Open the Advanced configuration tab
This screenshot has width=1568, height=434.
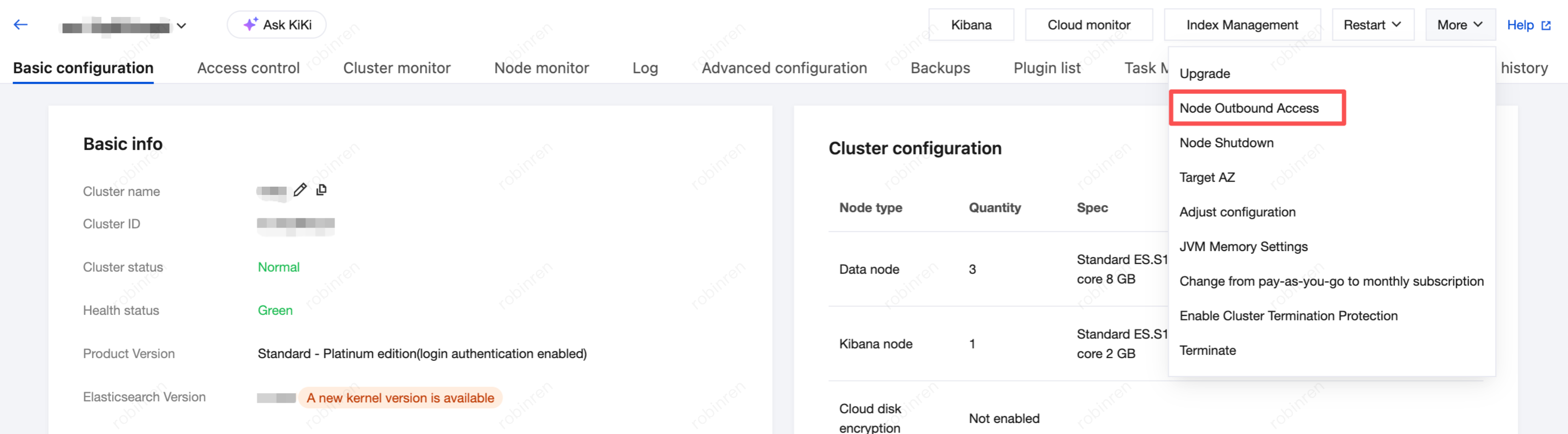[x=784, y=68]
